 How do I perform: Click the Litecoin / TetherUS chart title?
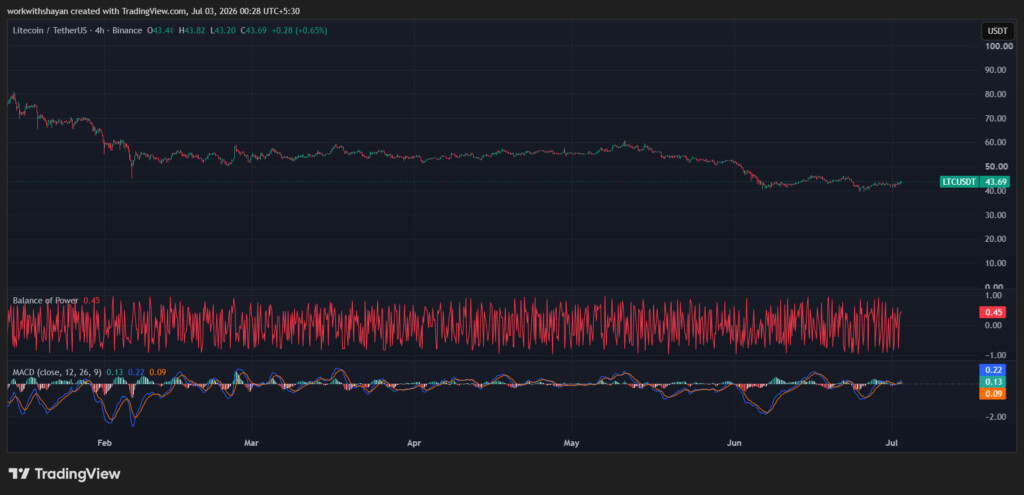(77, 30)
